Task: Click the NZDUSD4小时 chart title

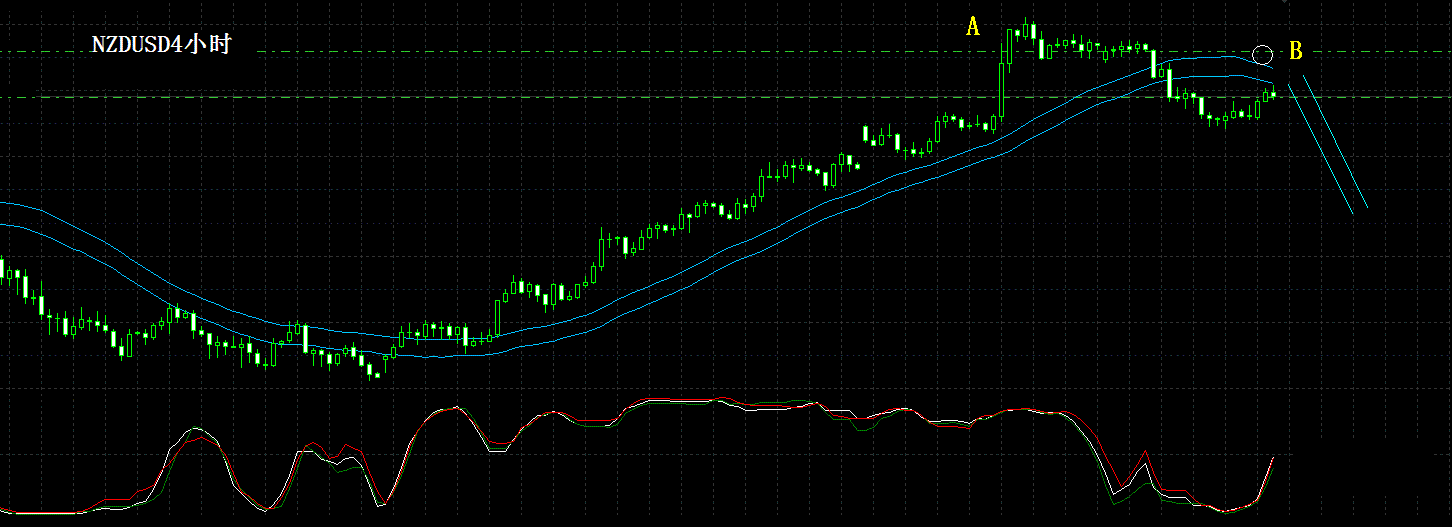Action: click(161, 45)
